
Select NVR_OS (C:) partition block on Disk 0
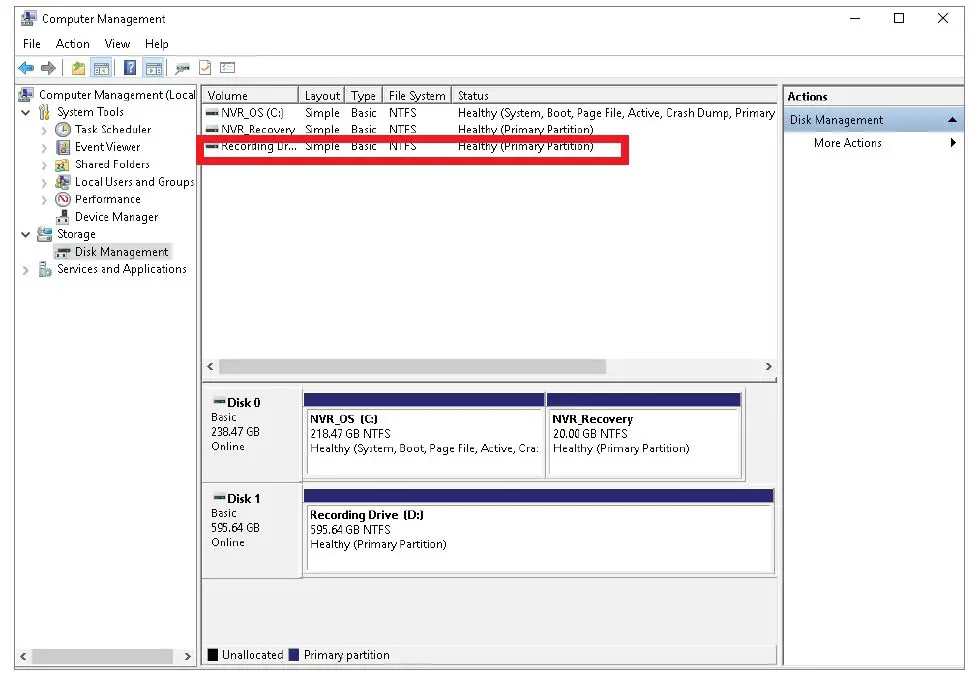pos(424,436)
